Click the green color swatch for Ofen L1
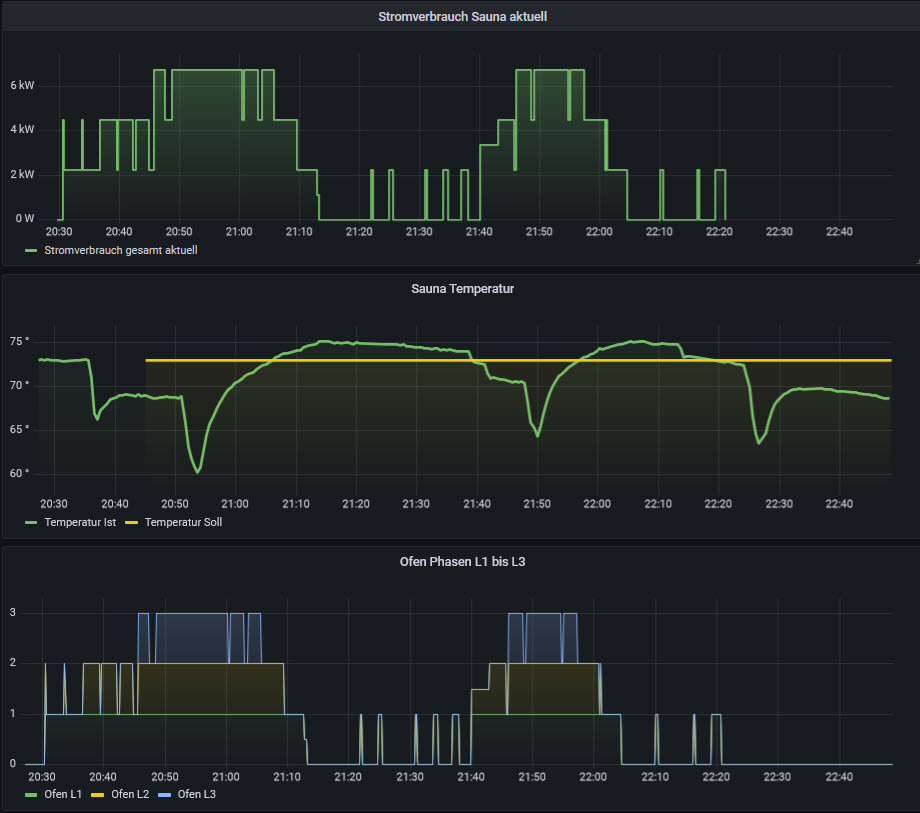Image resolution: width=920 pixels, height=813 pixels. pos(31,794)
